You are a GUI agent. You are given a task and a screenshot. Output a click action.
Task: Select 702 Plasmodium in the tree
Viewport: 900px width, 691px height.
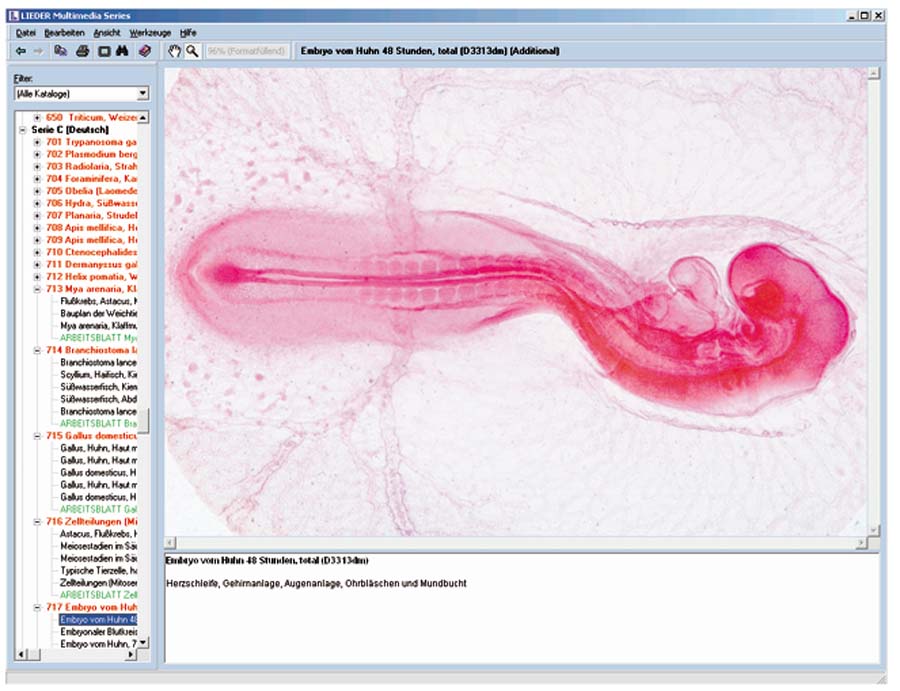click(92, 154)
